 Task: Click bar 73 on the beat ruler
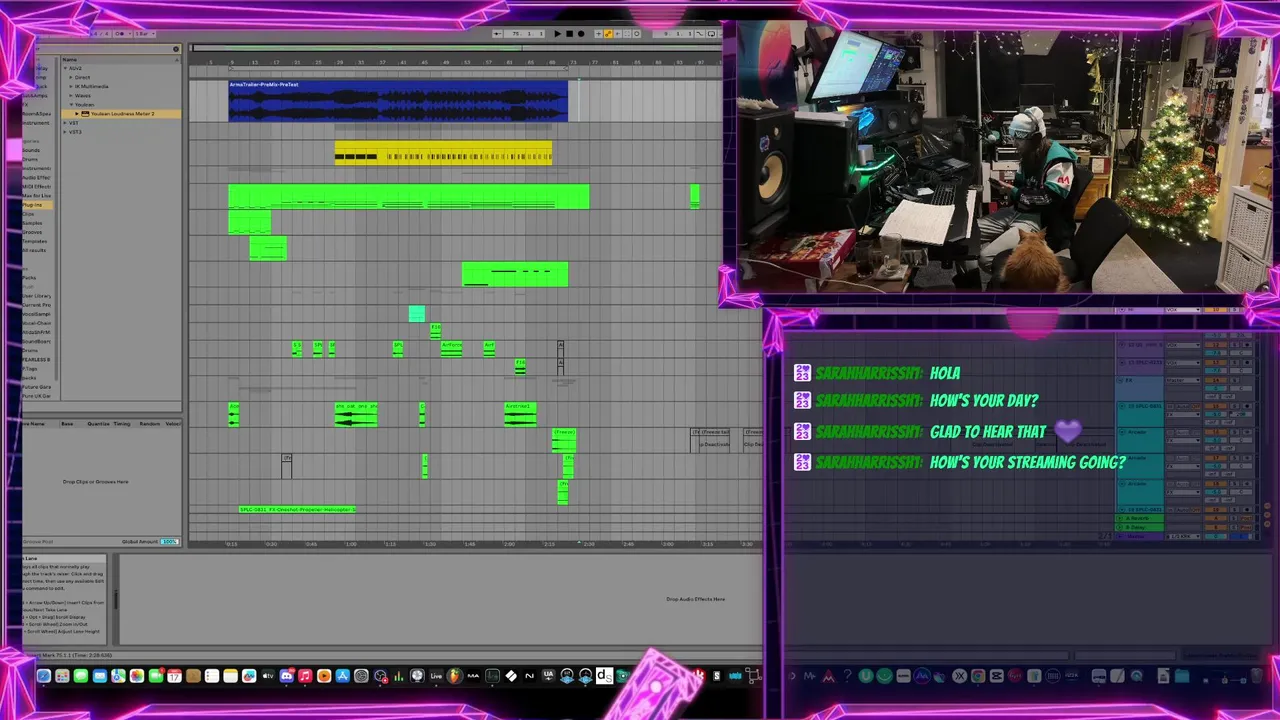coord(573,62)
